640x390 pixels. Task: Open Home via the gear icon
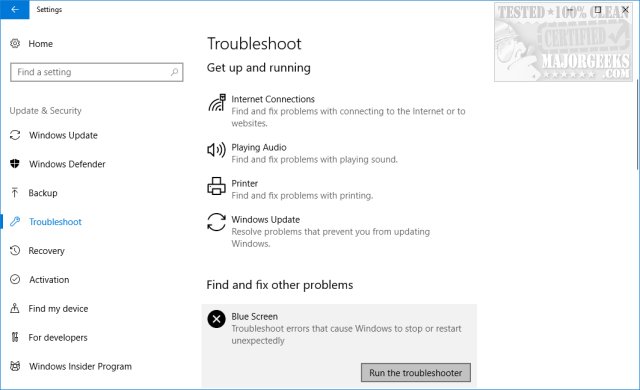[x=15, y=44]
